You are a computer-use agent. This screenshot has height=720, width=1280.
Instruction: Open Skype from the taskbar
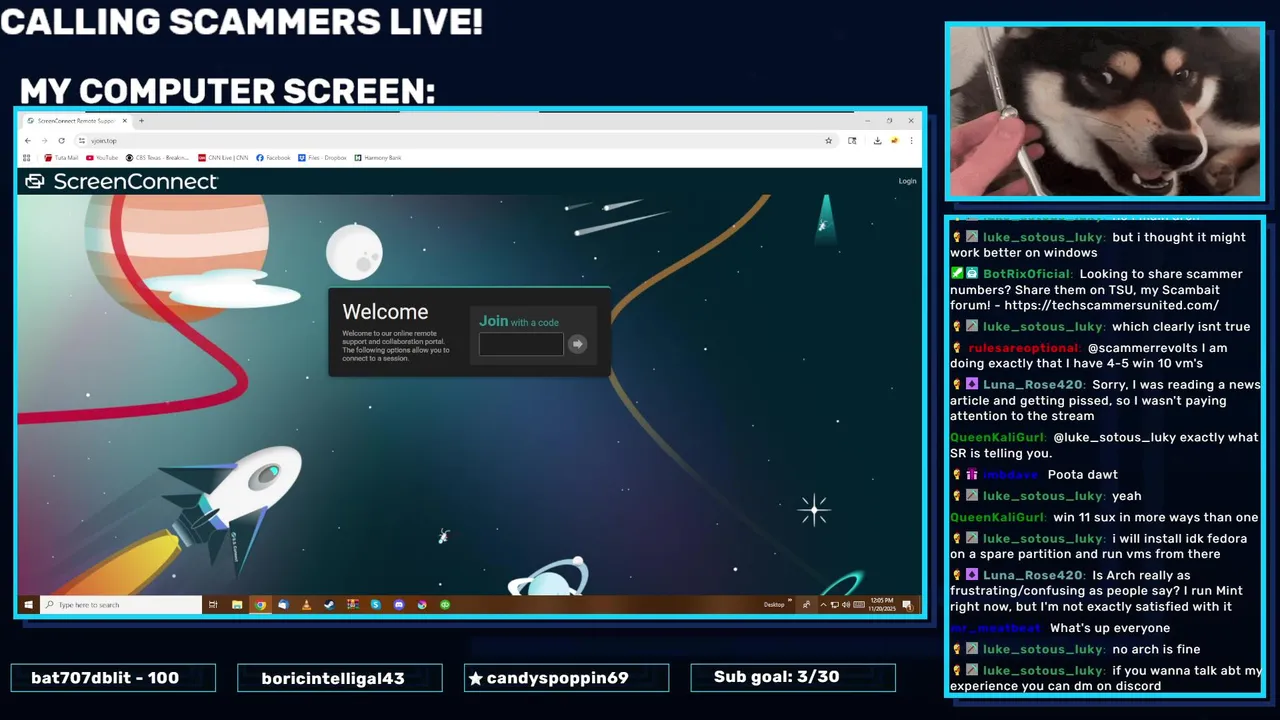coord(376,605)
